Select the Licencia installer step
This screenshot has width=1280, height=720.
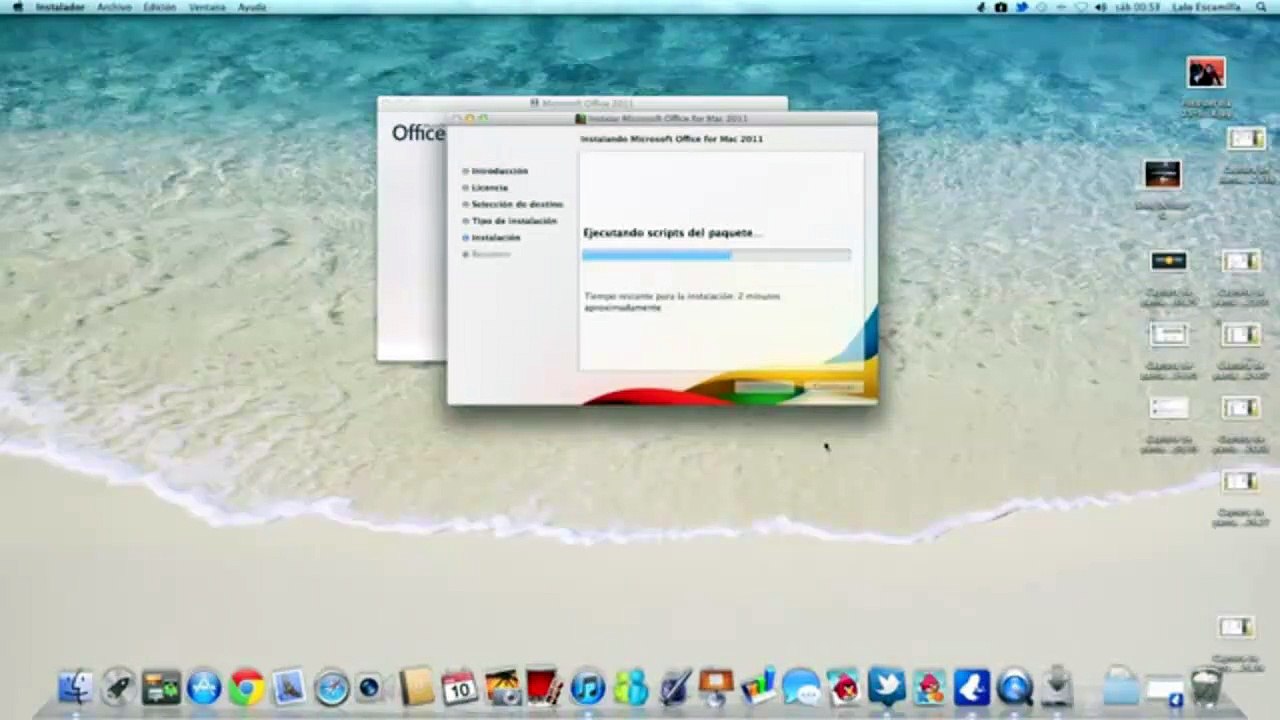(x=489, y=188)
